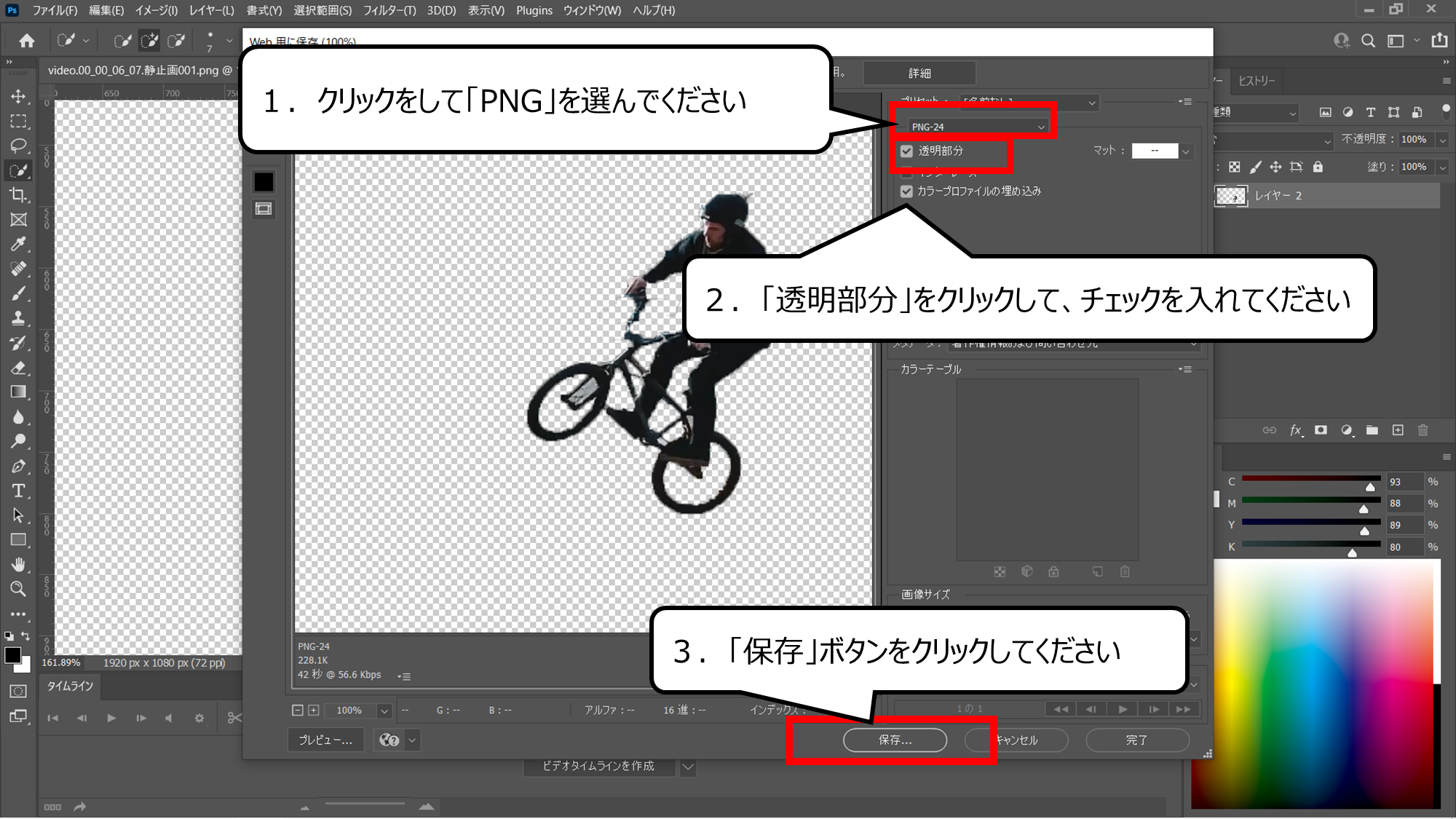
Task: Click the Home icon in options bar
Action: coord(27,41)
